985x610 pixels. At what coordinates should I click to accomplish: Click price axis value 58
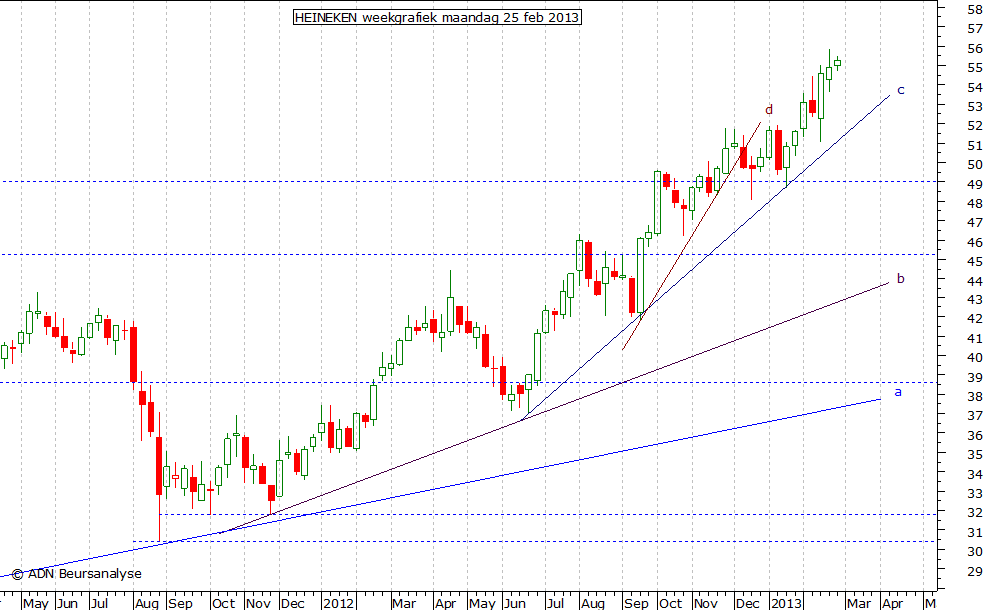click(x=975, y=9)
